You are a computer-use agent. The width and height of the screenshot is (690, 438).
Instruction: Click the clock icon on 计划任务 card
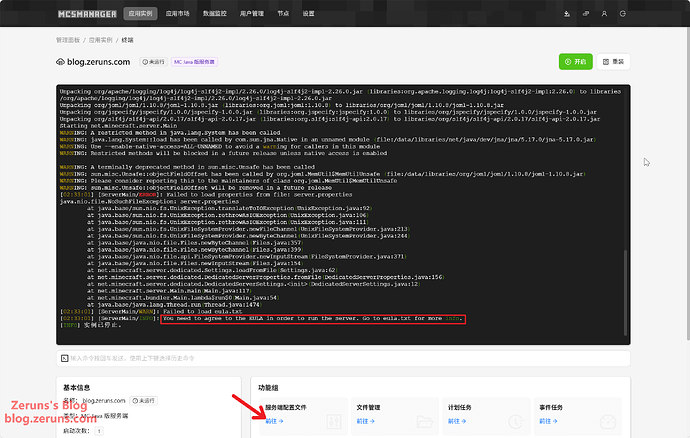click(516, 422)
